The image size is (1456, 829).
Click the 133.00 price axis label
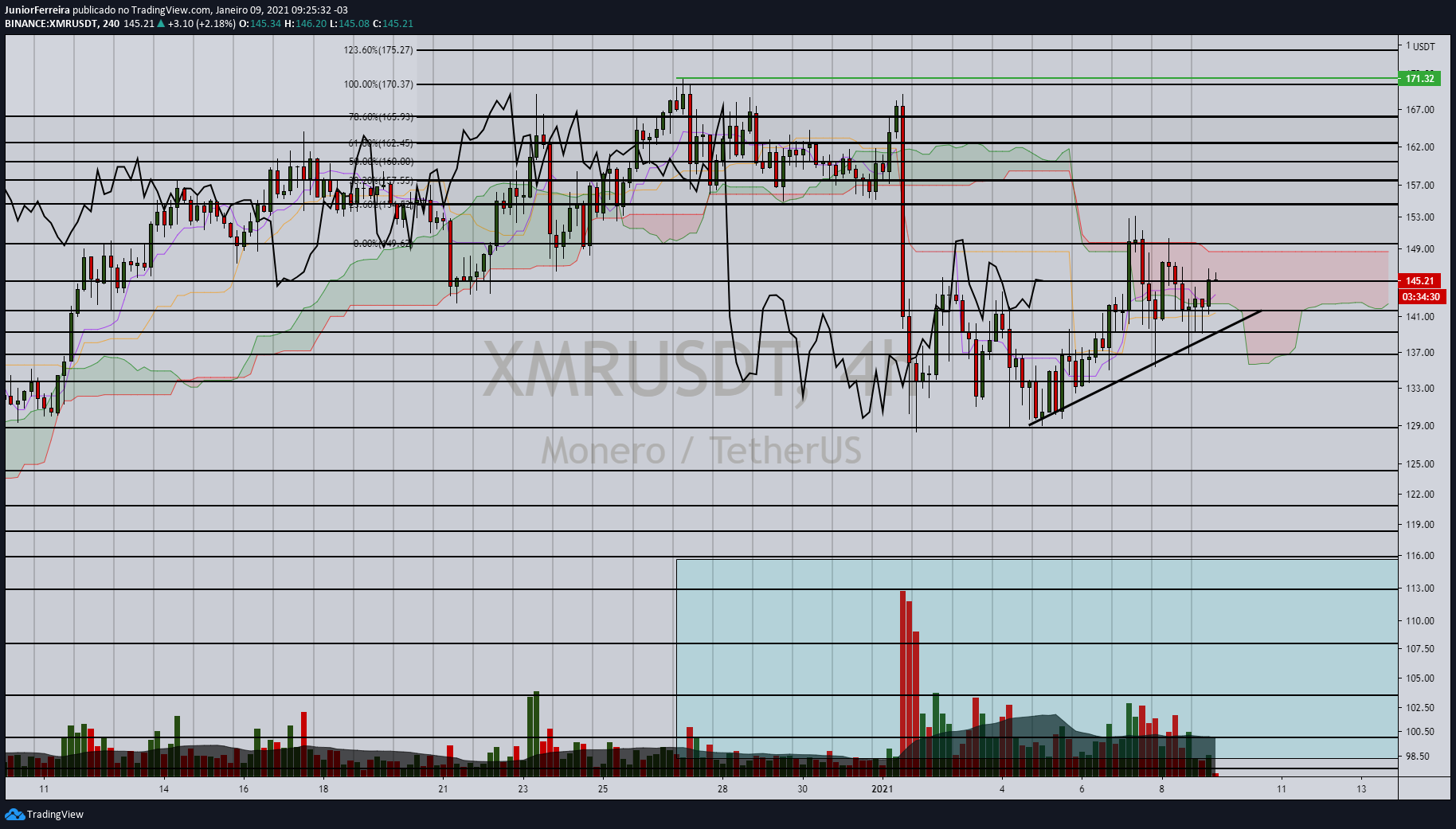coord(1420,389)
